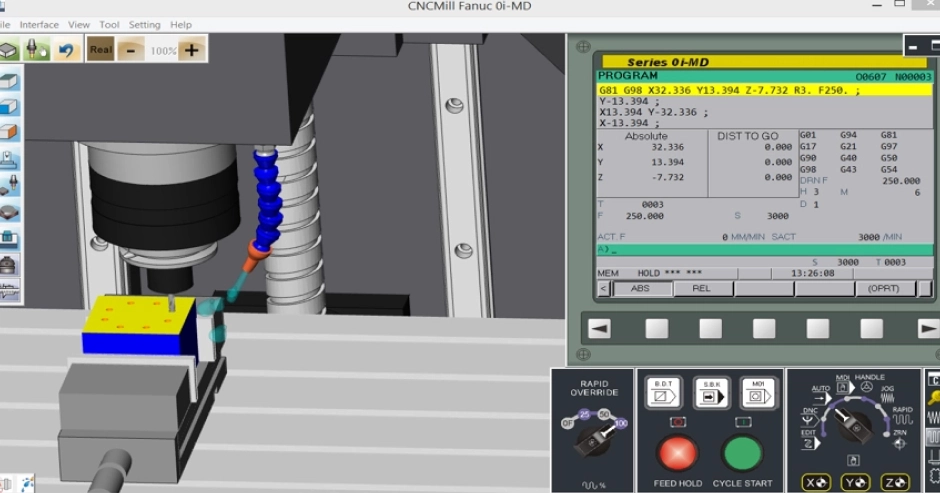The image size is (940, 493).
Task: Select HANDLE mode on mode selector
Action: click(869, 383)
